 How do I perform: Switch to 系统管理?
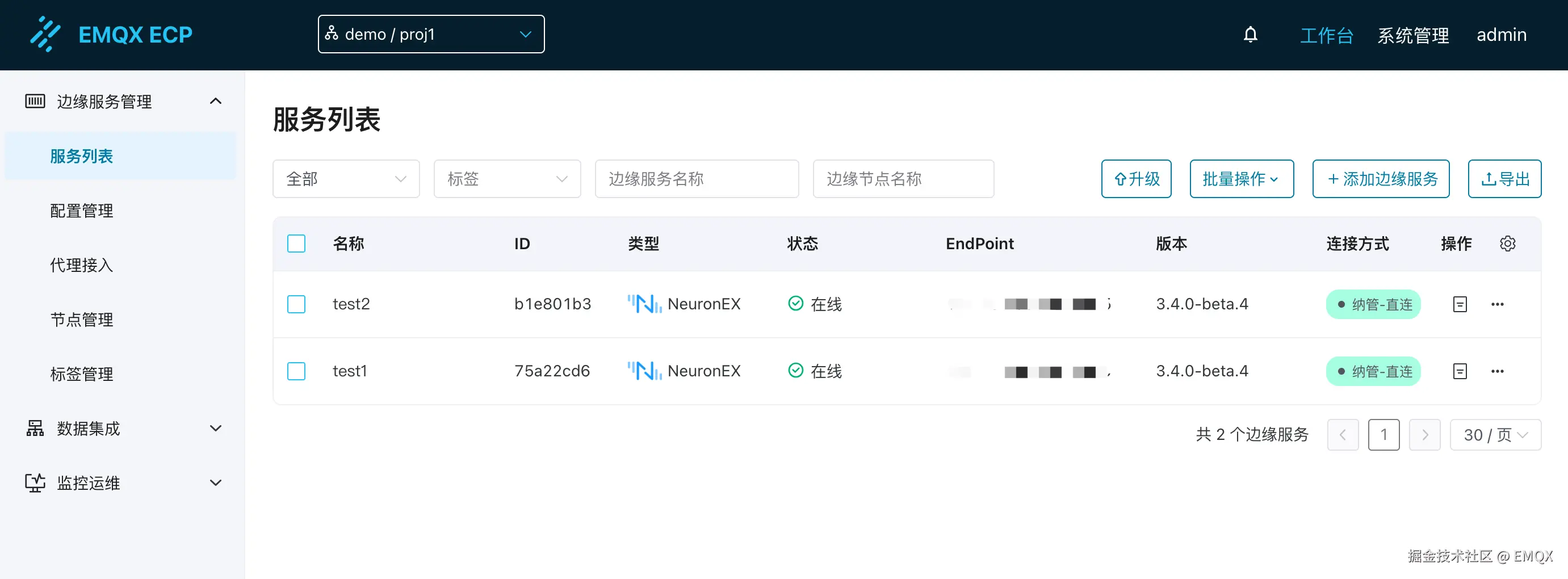click(1414, 35)
